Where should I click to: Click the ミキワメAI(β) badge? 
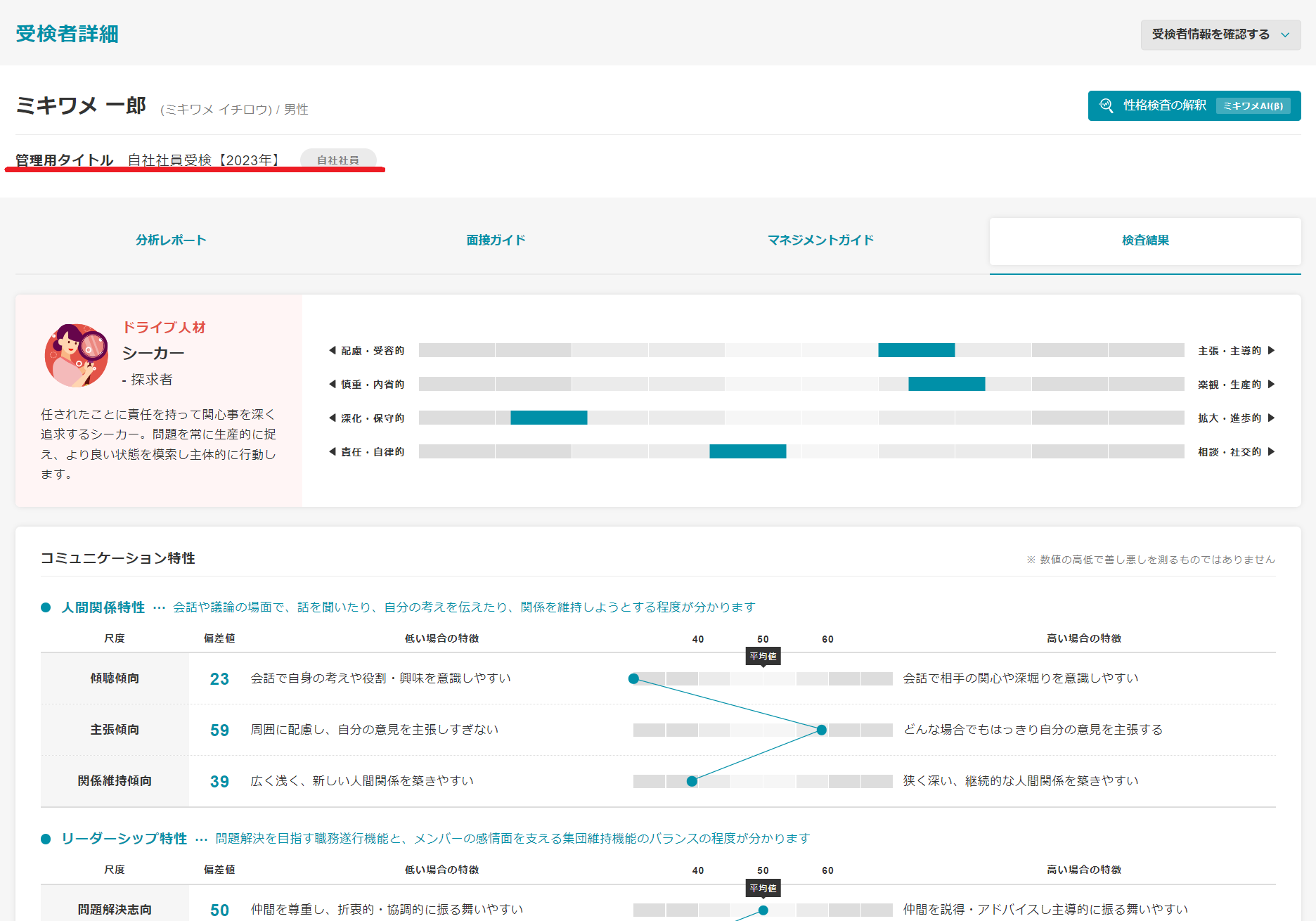[x=1253, y=105]
